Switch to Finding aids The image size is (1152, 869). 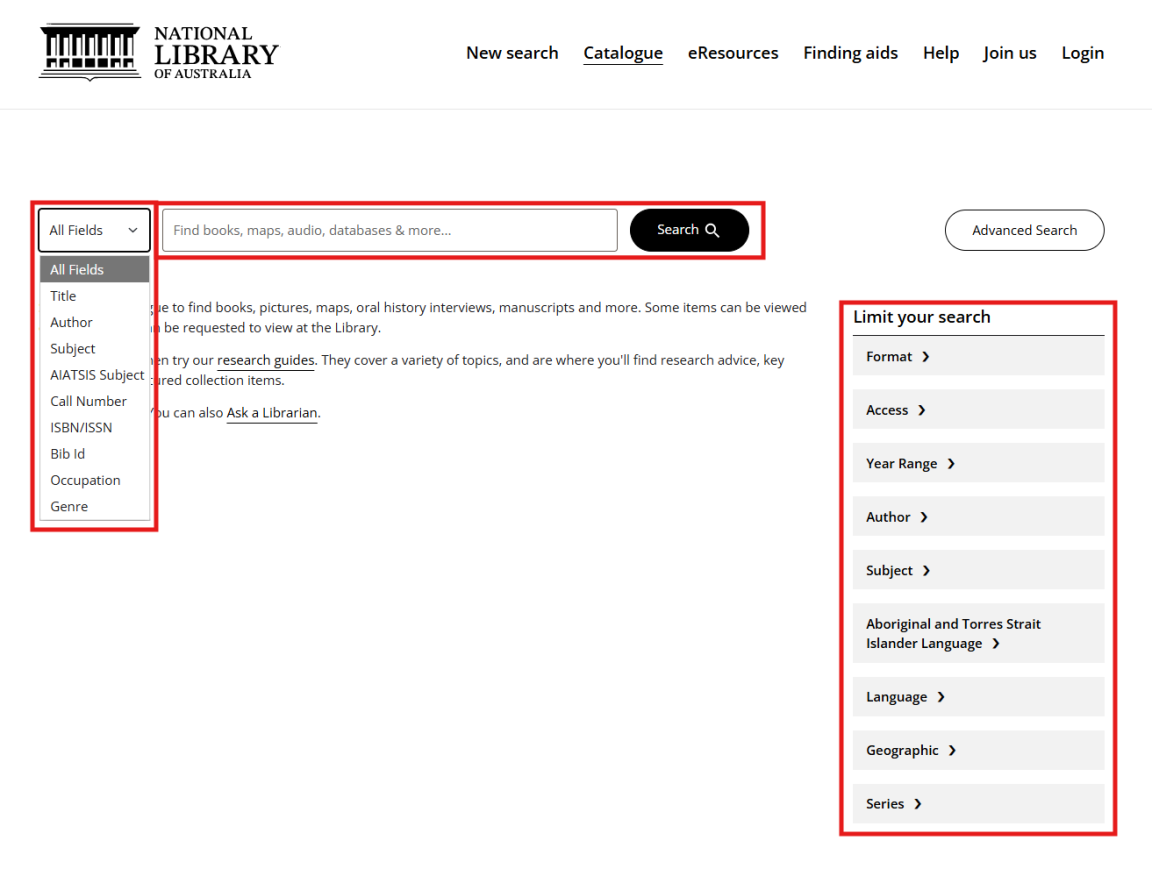(x=850, y=52)
